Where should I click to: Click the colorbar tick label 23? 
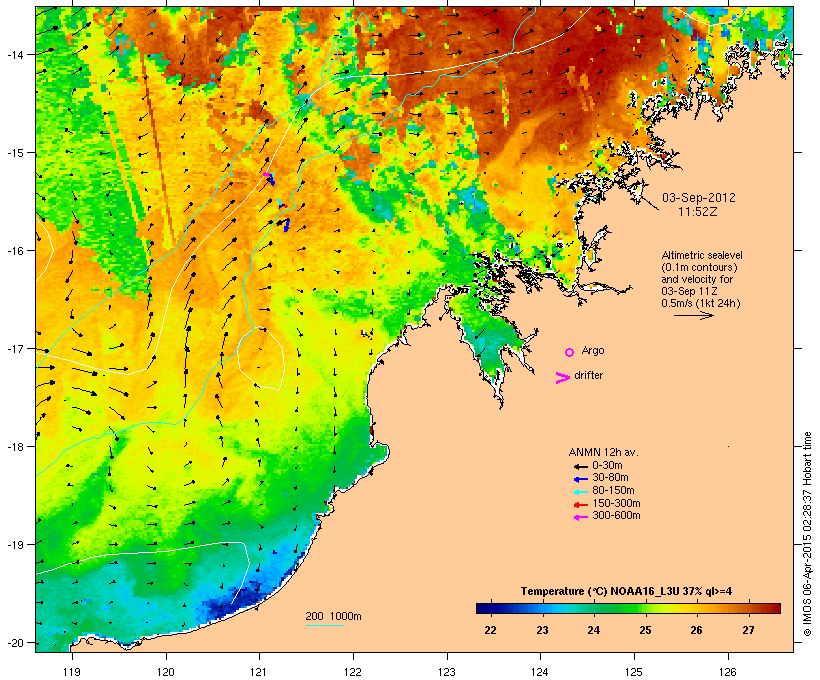[542, 630]
